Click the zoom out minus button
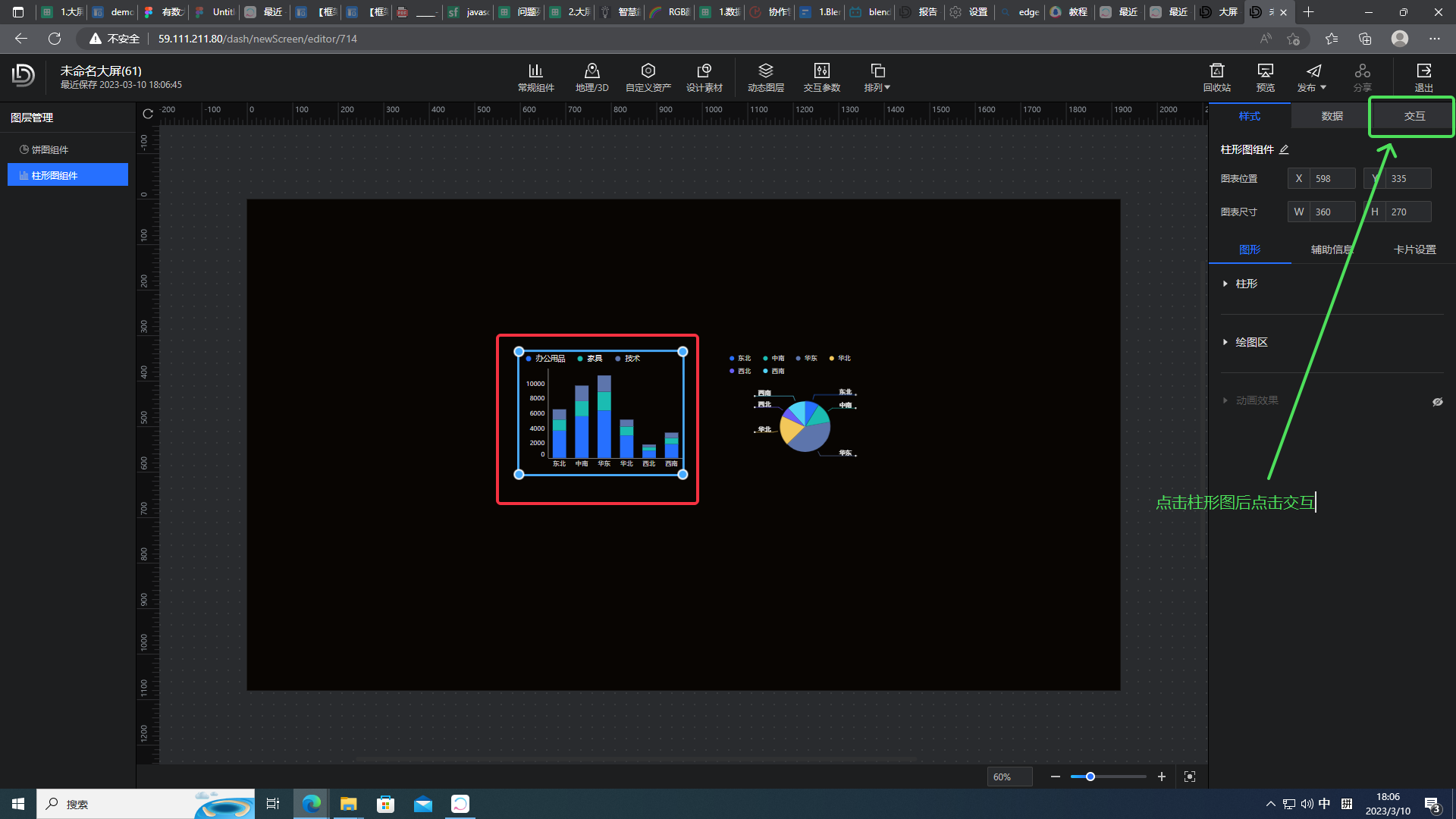The height and width of the screenshot is (819, 1456). pos(1055,777)
